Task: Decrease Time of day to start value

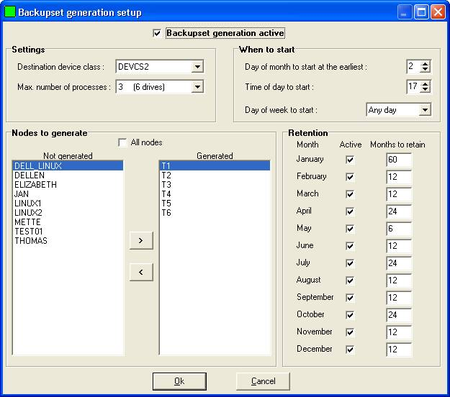Action: point(425,89)
